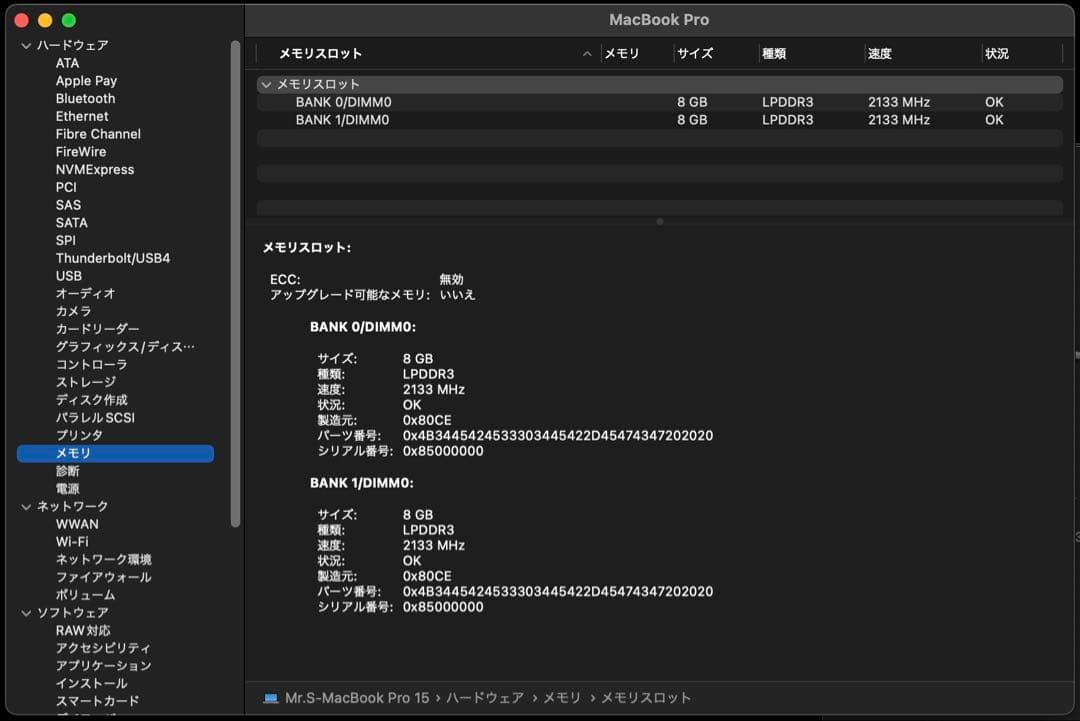Viewport: 1080px width, 721px height.
Task: Select 診断 in the sidebar
Action: coord(67,470)
